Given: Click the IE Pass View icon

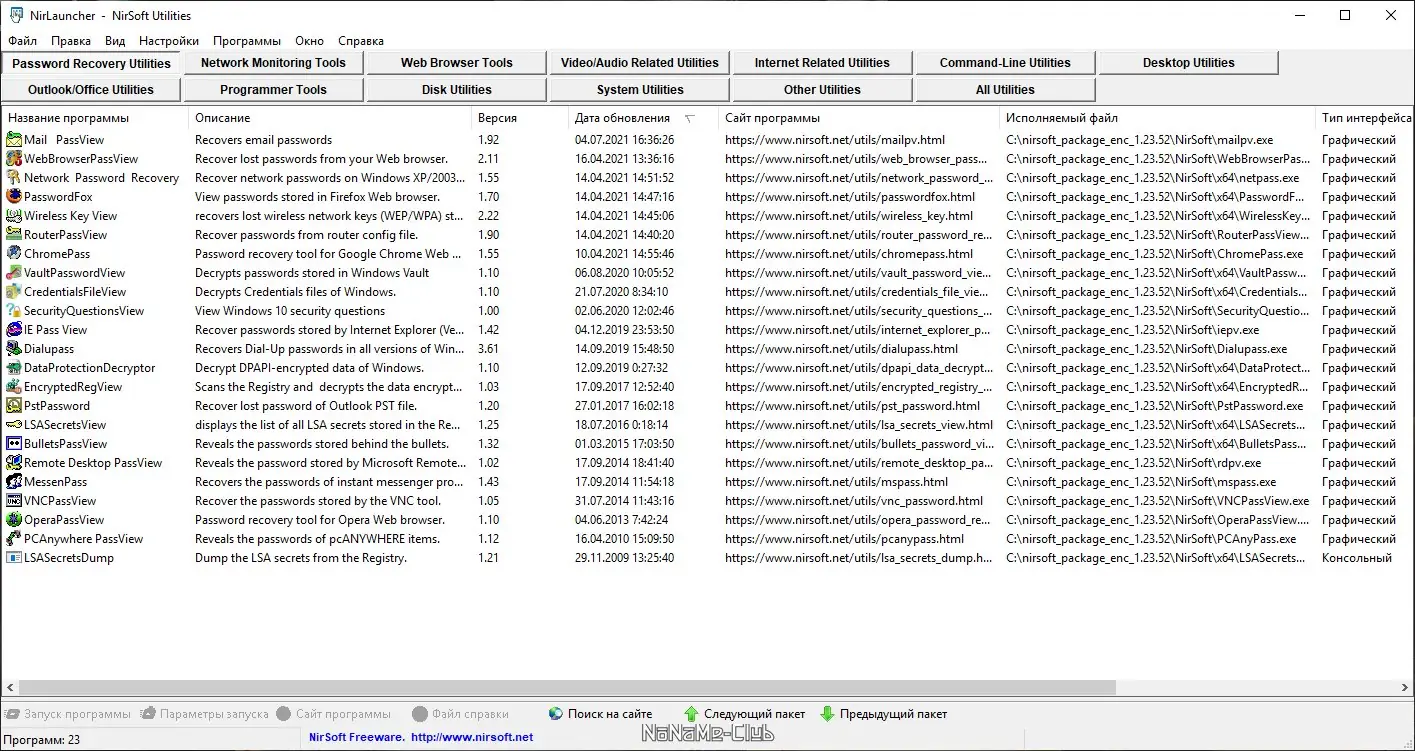Looking at the screenshot, I should tap(14, 330).
